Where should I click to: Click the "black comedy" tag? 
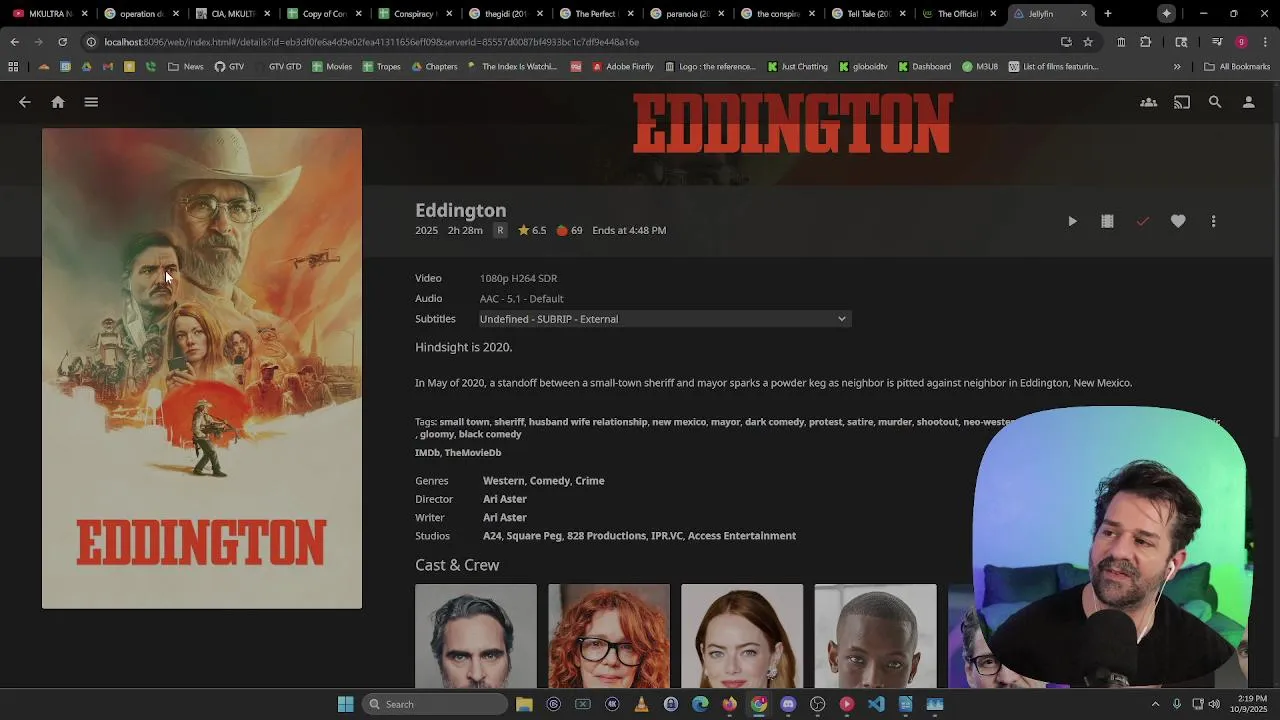pyautogui.click(x=490, y=434)
